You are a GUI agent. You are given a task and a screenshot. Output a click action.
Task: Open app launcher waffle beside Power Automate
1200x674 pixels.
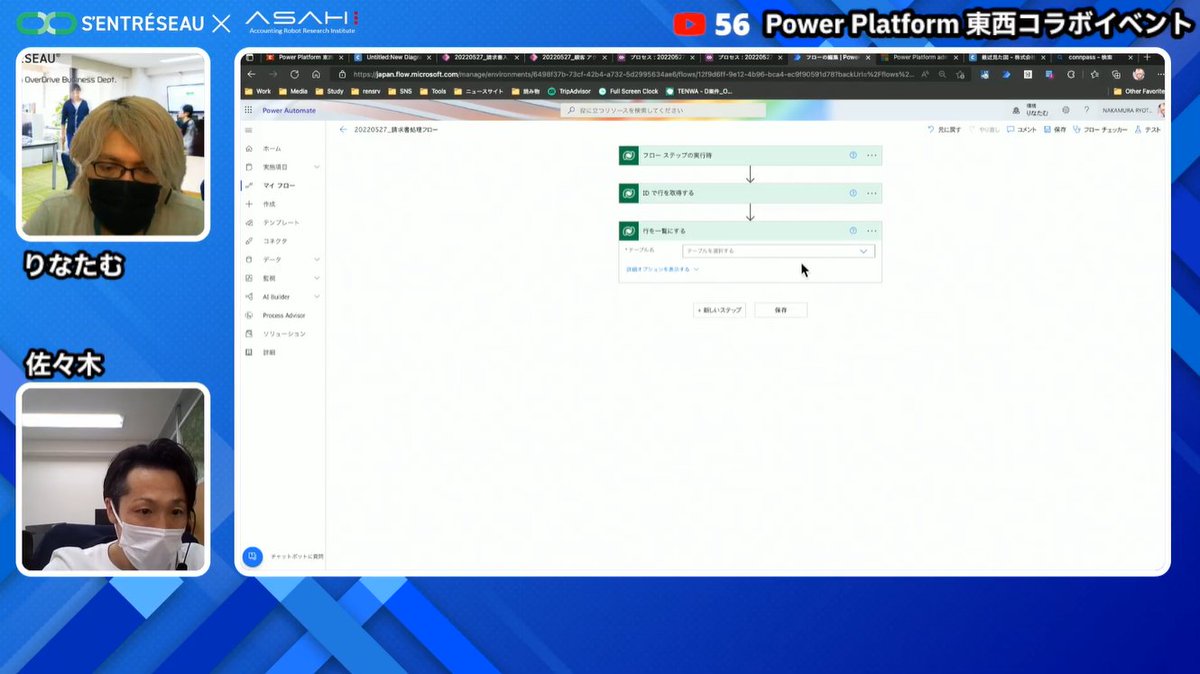coord(249,110)
